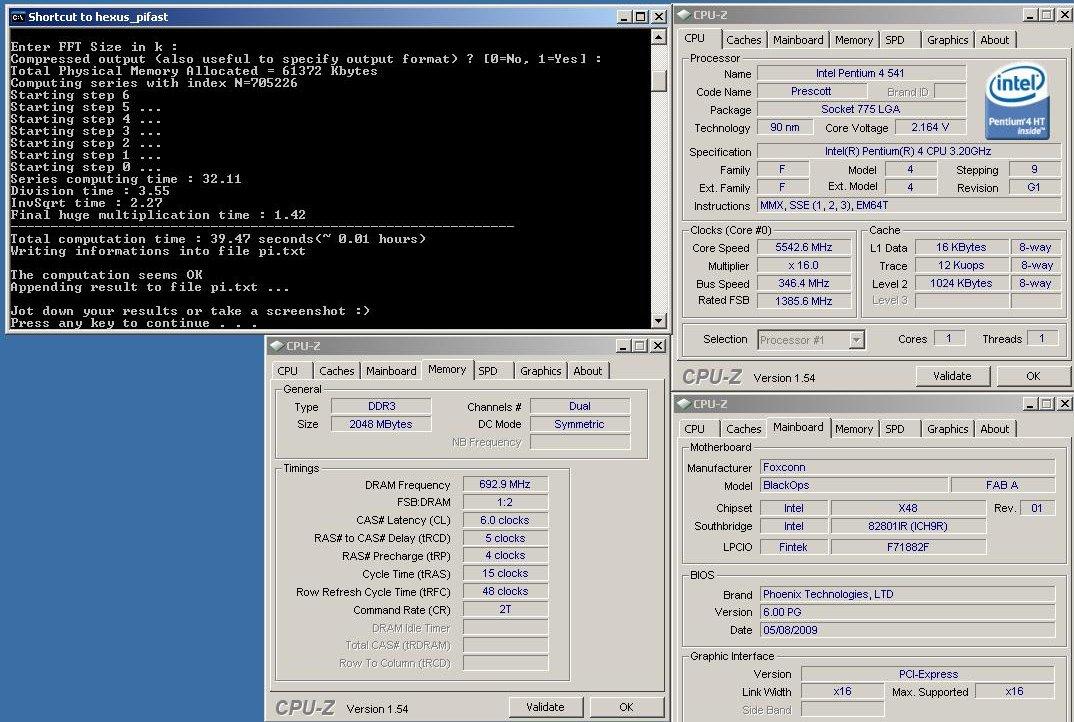Click the DRAM Frequency value '692.9 MHz'
This screenshot has width=1074, height=722.
tap(505, 484)
